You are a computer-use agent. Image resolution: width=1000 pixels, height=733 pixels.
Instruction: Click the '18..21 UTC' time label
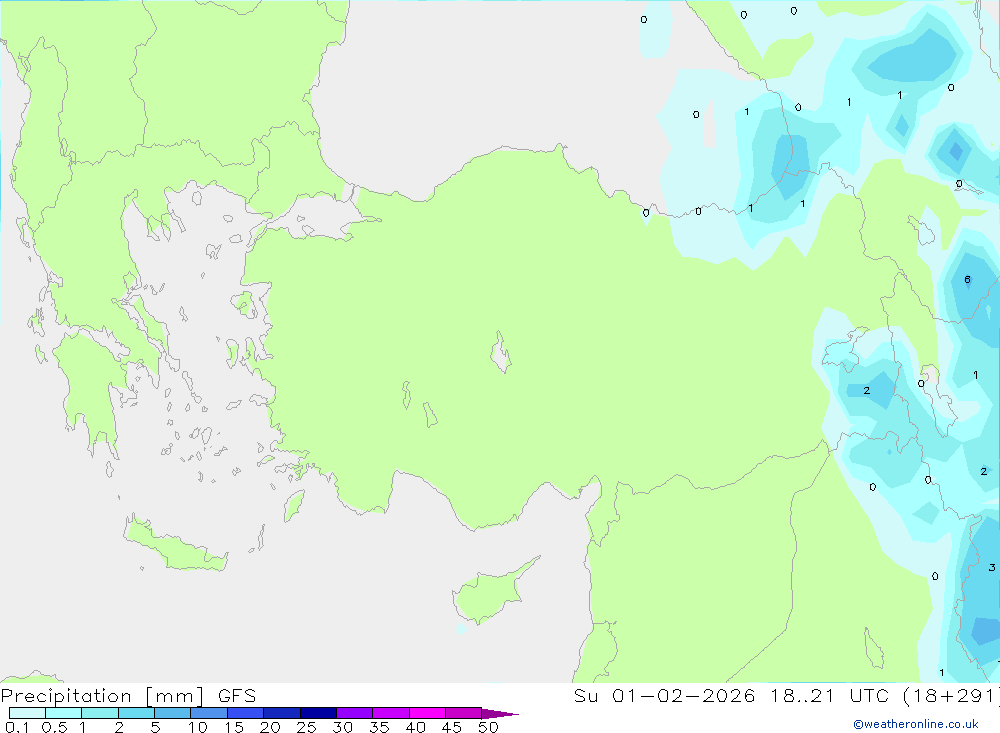[830, 696]
